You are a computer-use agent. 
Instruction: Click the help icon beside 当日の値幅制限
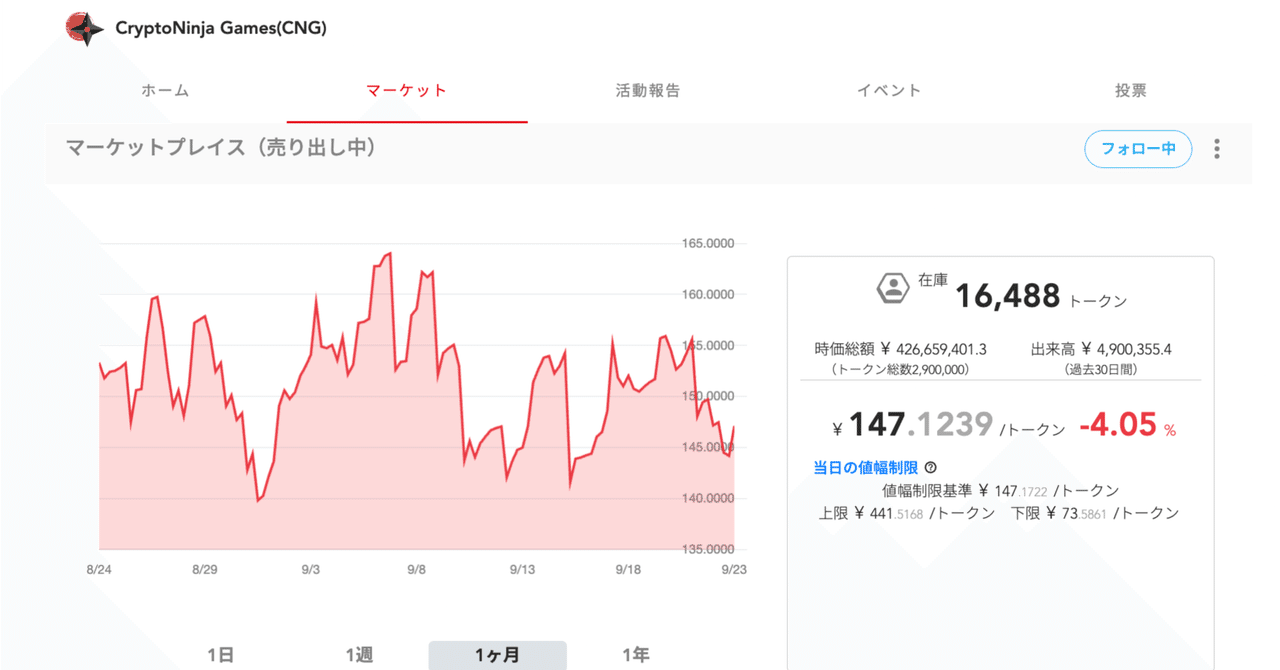pos(931,467)
